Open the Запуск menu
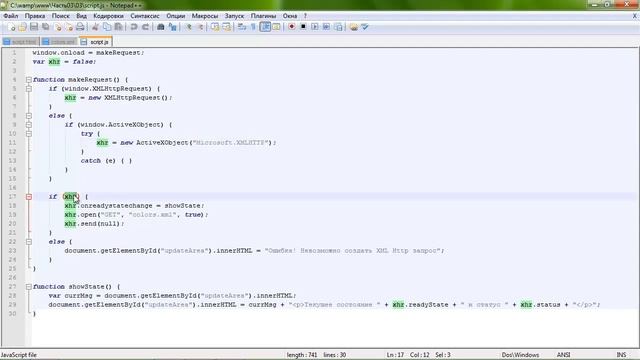 234,16
